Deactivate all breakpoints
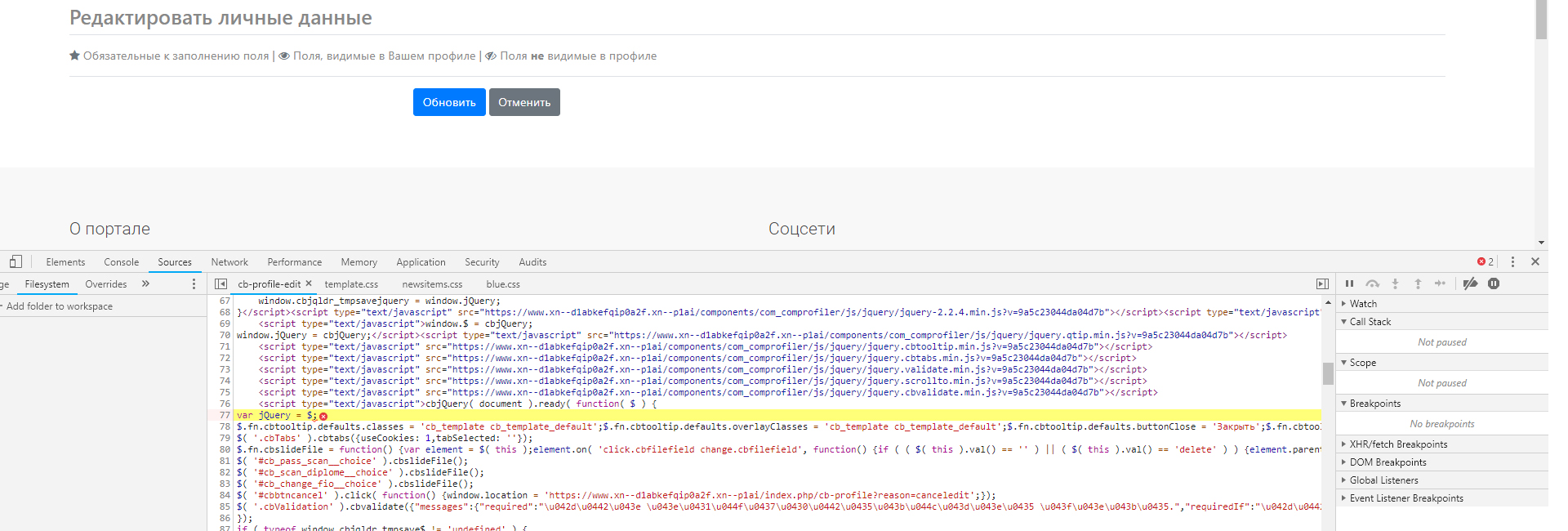1568x531 pixels. [x=1470, y=283]
